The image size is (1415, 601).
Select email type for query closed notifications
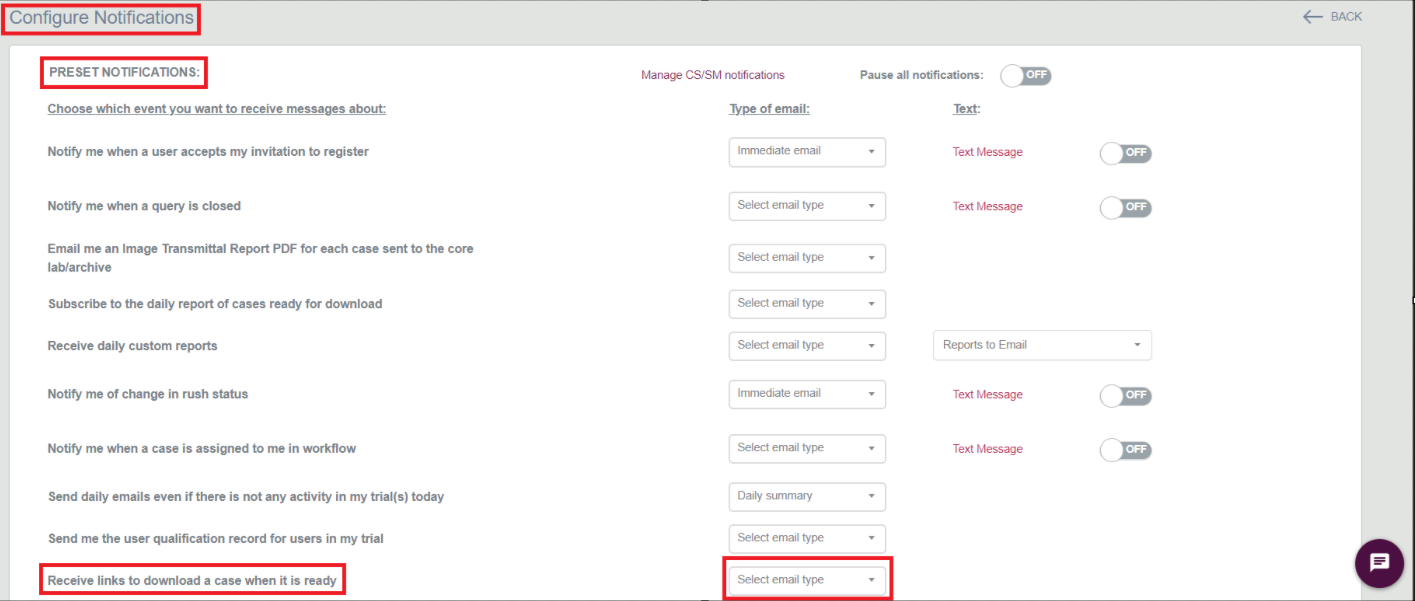[x=806, y=205]
